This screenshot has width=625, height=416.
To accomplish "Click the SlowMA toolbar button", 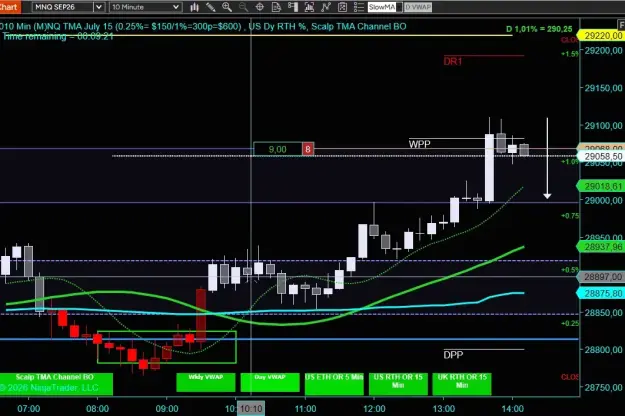I will click(382, 7).
